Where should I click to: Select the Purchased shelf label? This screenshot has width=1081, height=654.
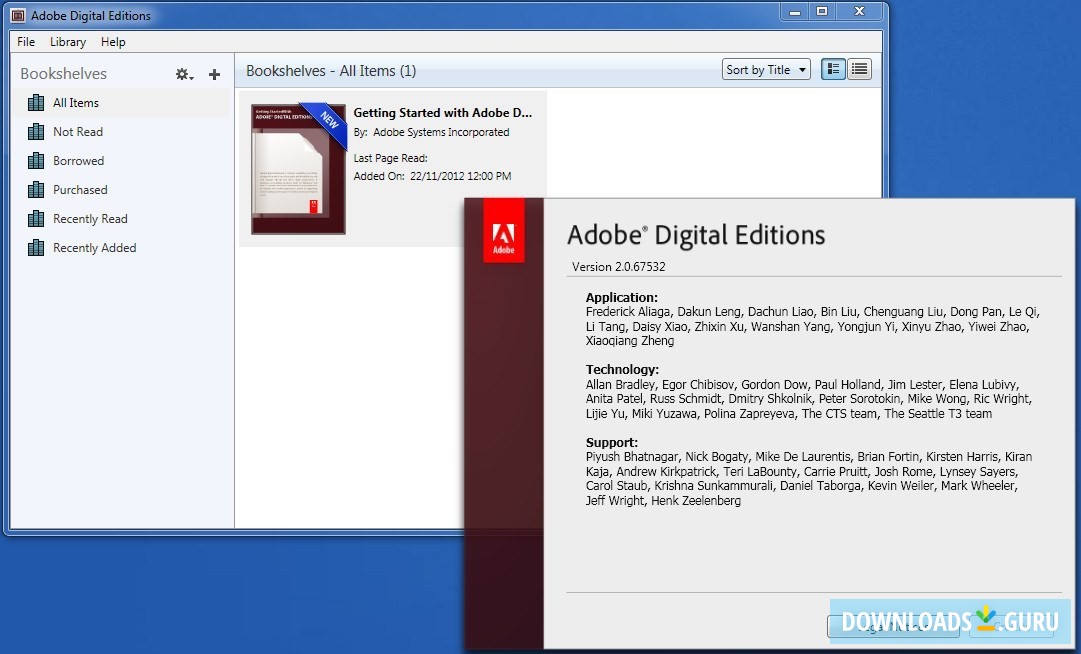pyautogui.click(x=80, y=190)
